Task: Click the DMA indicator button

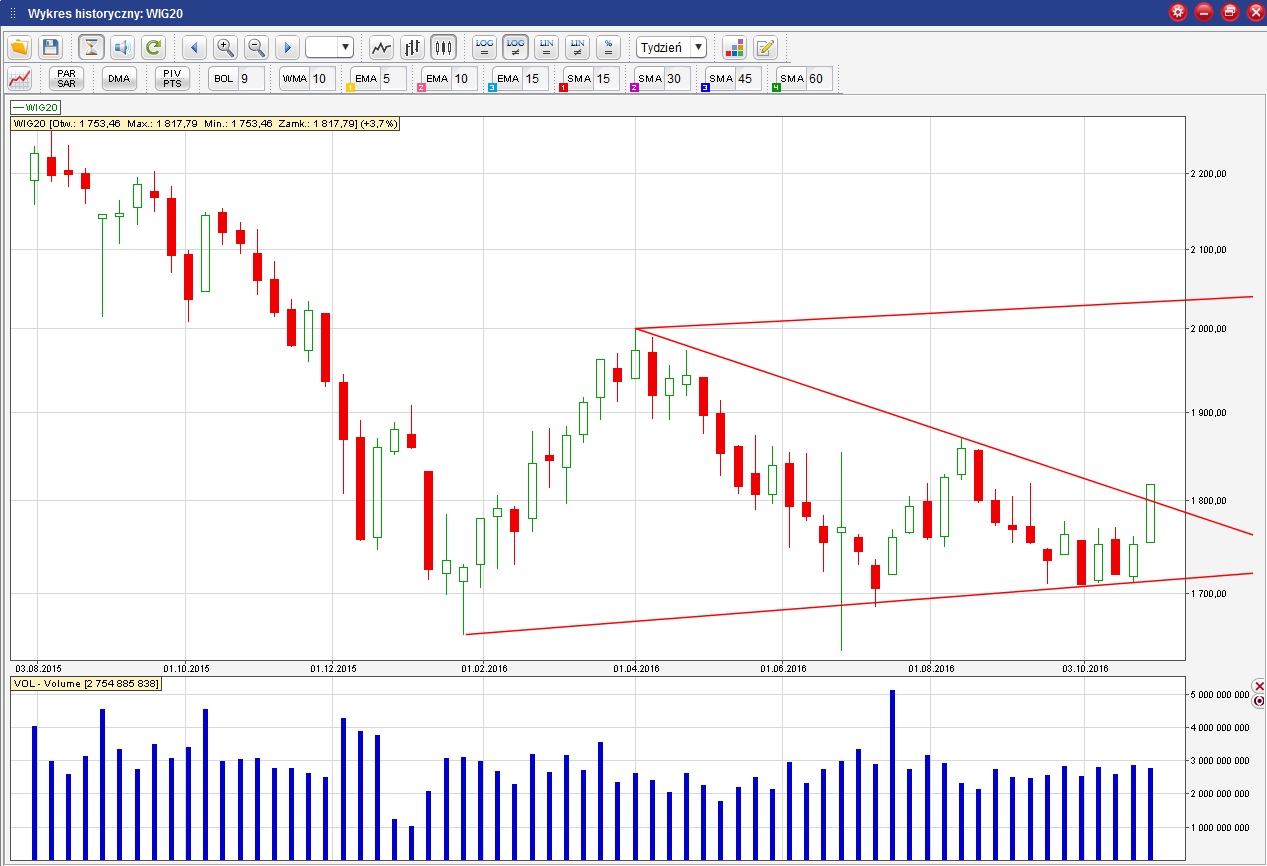Action: pos(119,78)
